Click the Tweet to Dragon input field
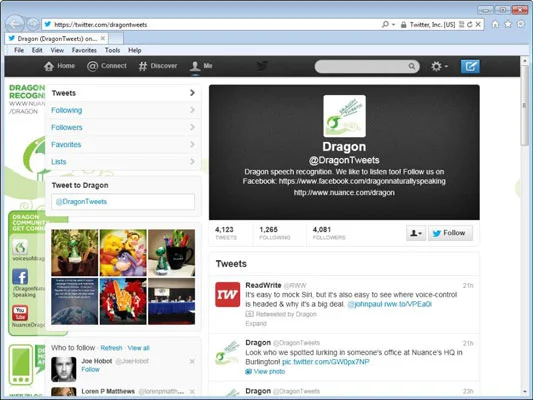 pos(123,202)
